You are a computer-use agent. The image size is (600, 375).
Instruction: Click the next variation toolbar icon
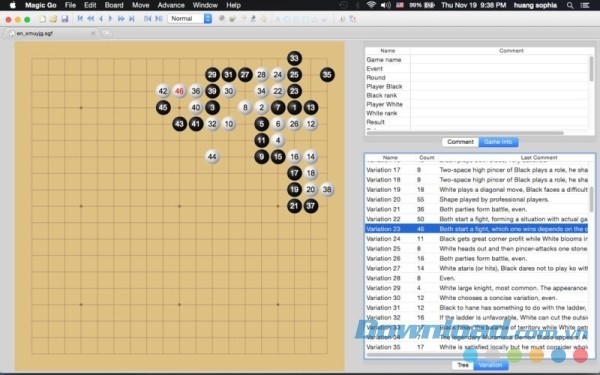pyautogui.click(x=159, y=19)
